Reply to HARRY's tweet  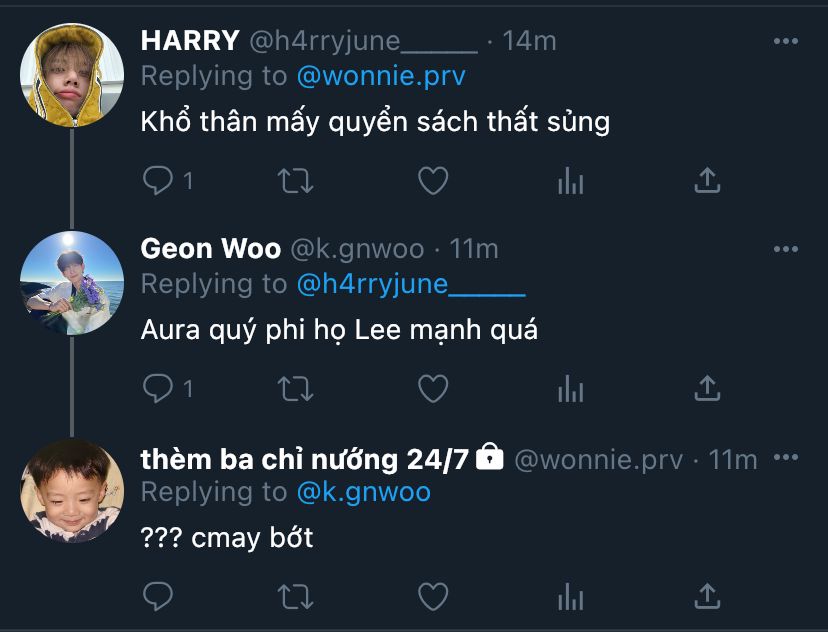click(158, 181)
